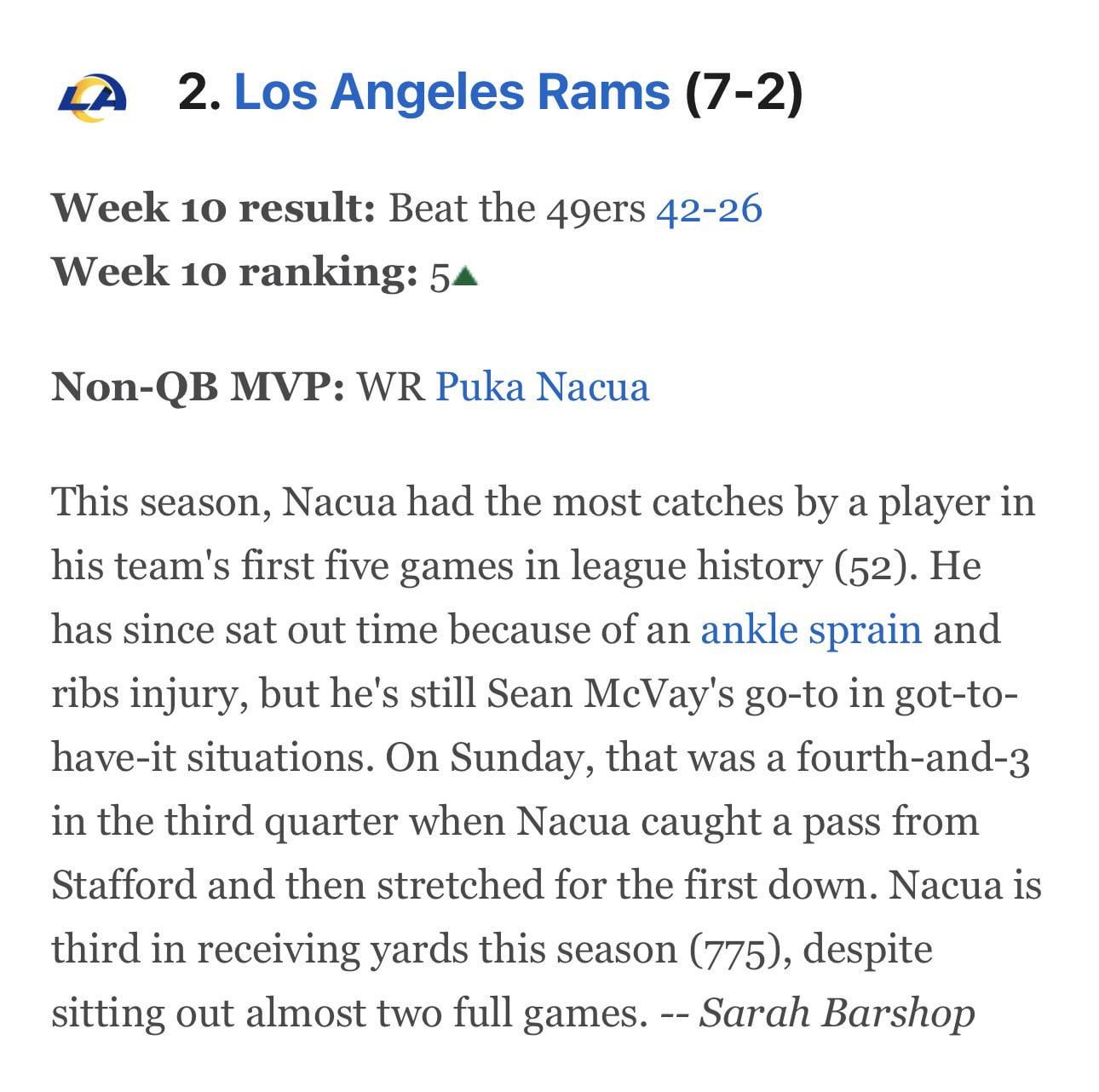Click the Week 10 ranking label

233,273
